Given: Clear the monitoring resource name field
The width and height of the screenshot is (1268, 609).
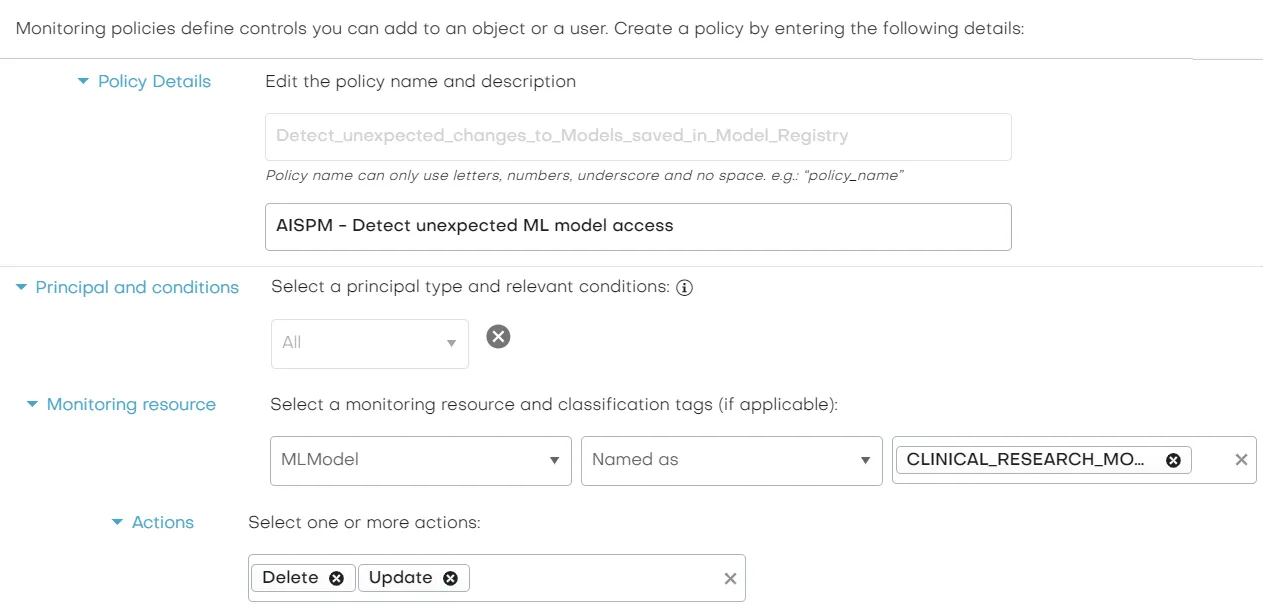Looking at the screenshot, I should point(1240,460).
